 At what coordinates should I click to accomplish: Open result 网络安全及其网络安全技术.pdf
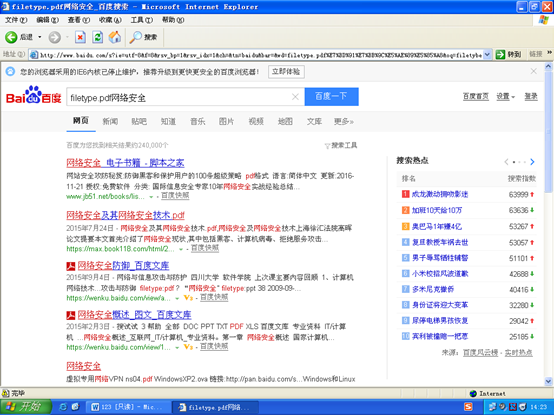tap(125, 215)
